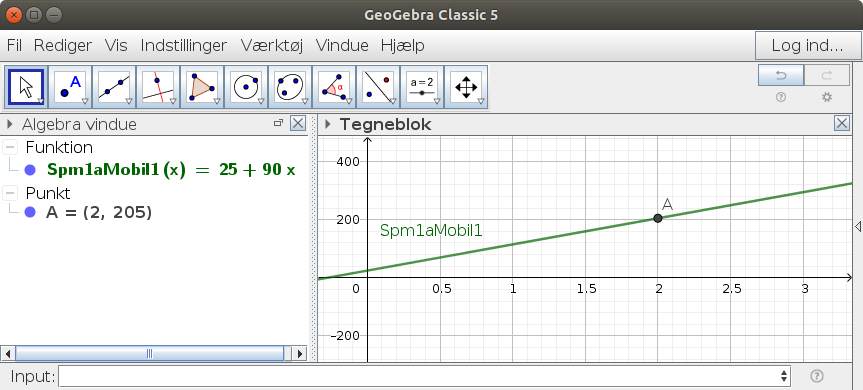The width and height of the screenshot is (863, 390).
Task: Expand Tegneblok style bar triangle
Action: [328, 124]
